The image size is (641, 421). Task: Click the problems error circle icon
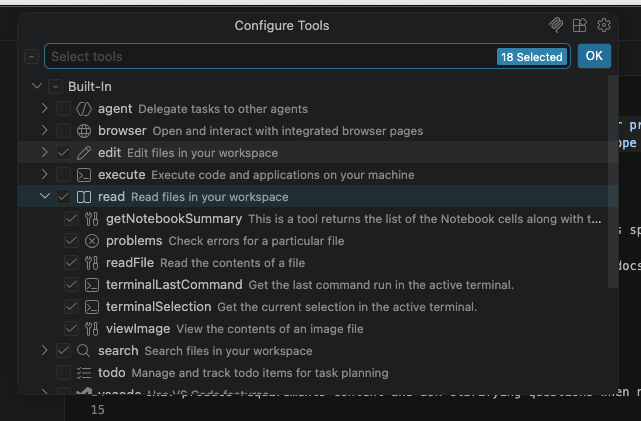click(x=92, y=241)
